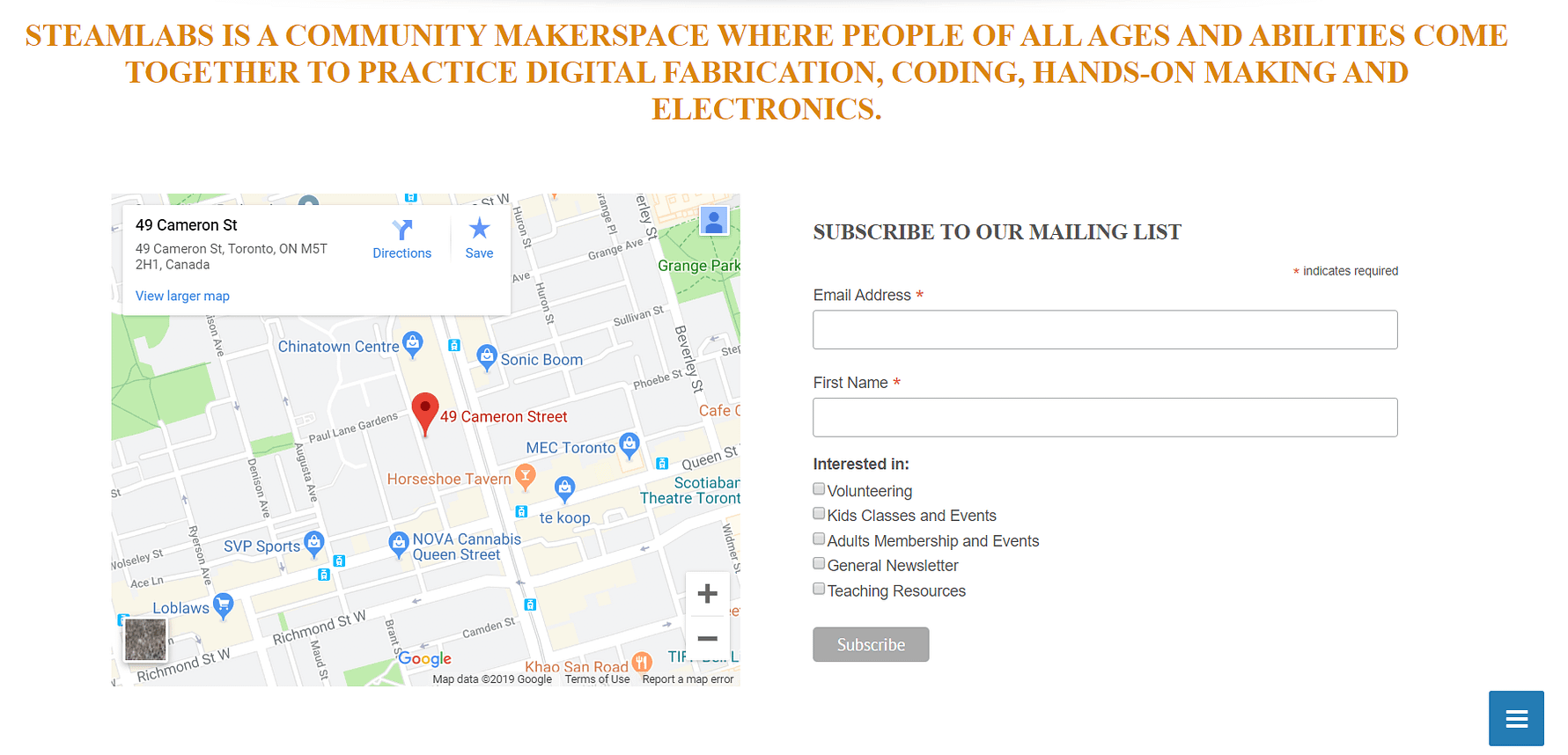Open Street View pegman icon
The height and width of the screenshot is (755, 1568).
point(714,221)
